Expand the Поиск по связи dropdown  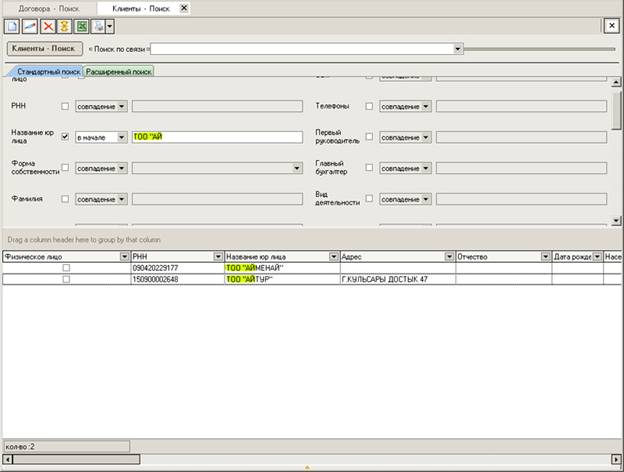(x=458, y=48)
